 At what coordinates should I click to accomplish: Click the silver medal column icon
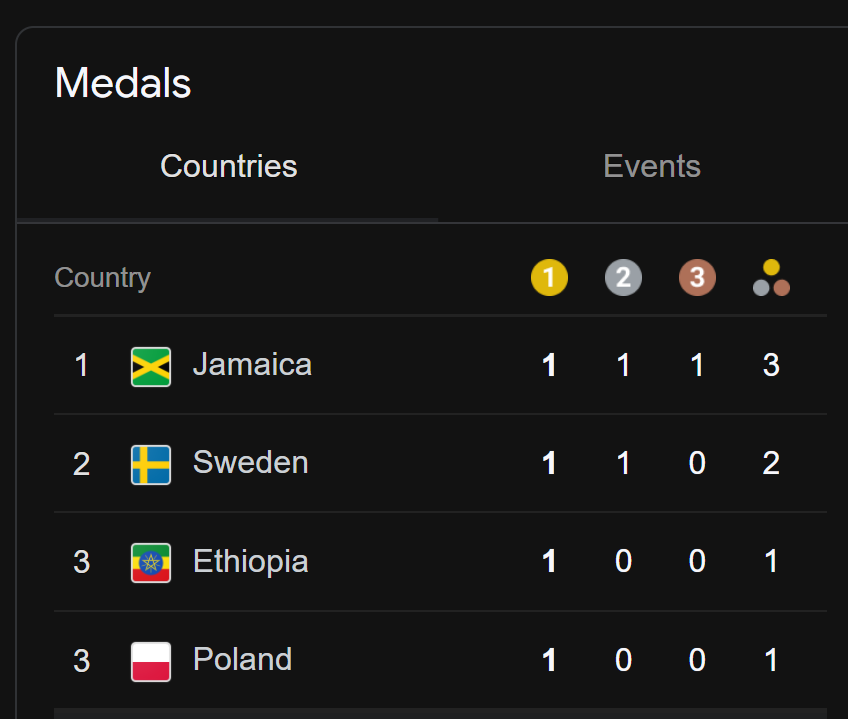(623, 278)
